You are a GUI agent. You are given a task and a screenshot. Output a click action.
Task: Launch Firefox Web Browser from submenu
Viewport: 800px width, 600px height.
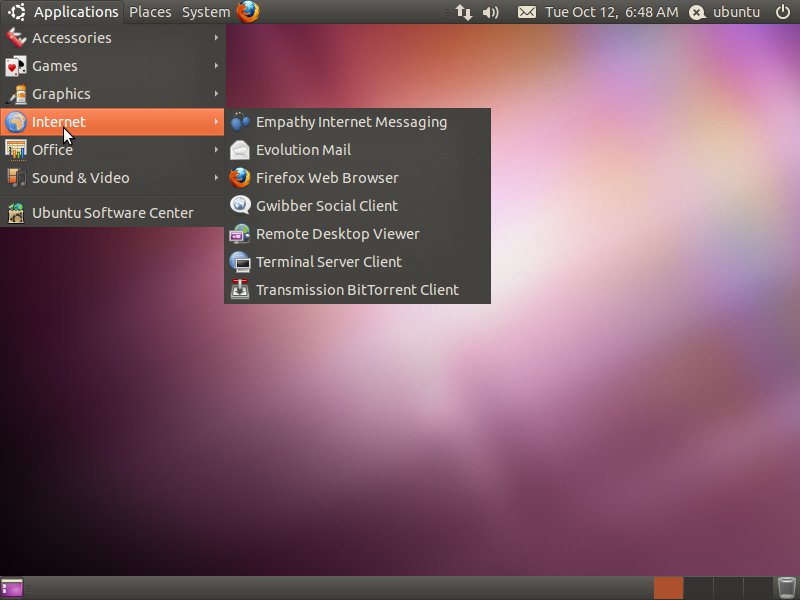point(358,178)
